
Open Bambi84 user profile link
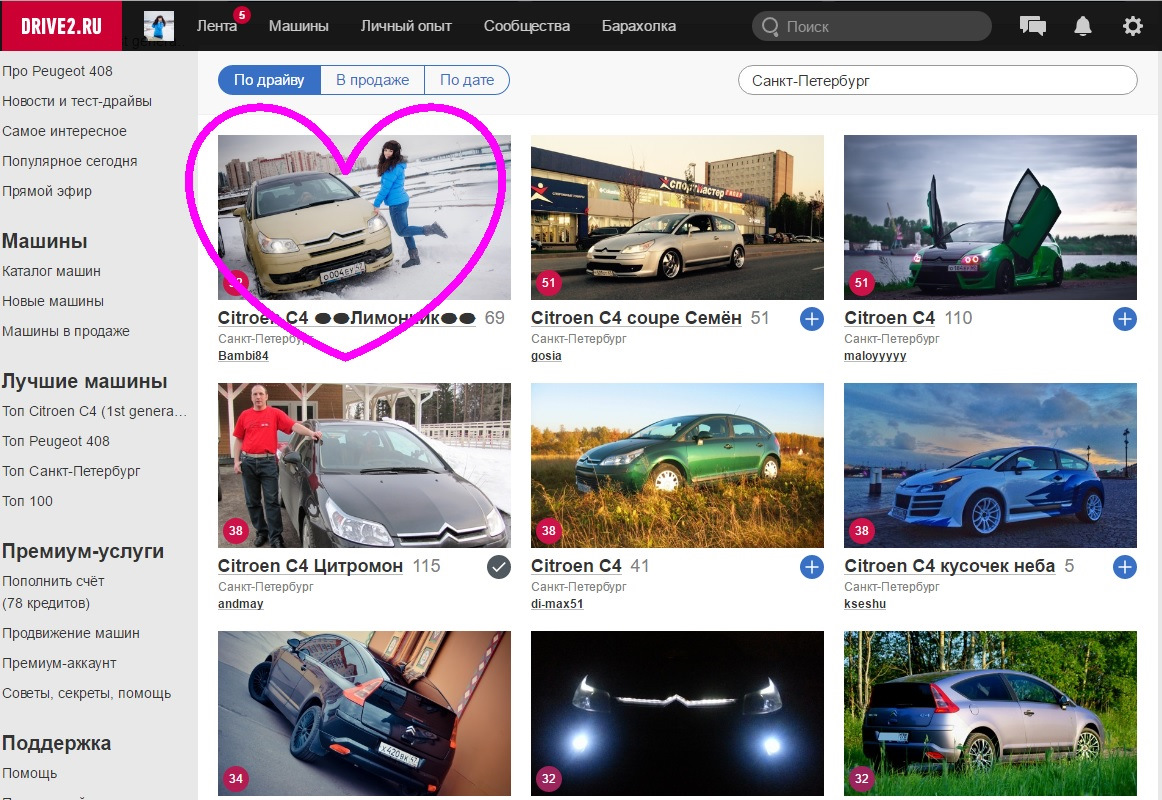point(243,356)
